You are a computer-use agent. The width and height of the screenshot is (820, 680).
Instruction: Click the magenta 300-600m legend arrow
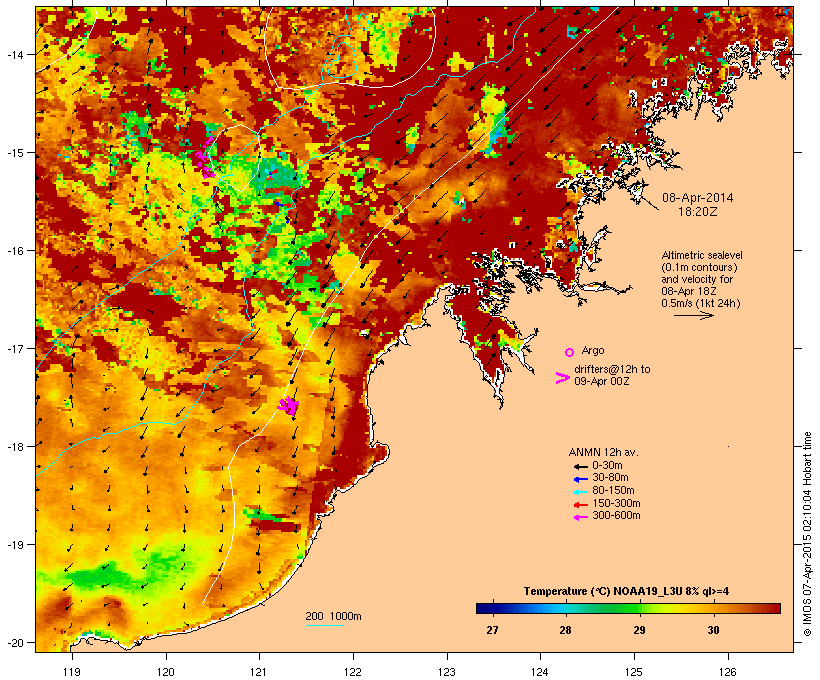point(580,517)
